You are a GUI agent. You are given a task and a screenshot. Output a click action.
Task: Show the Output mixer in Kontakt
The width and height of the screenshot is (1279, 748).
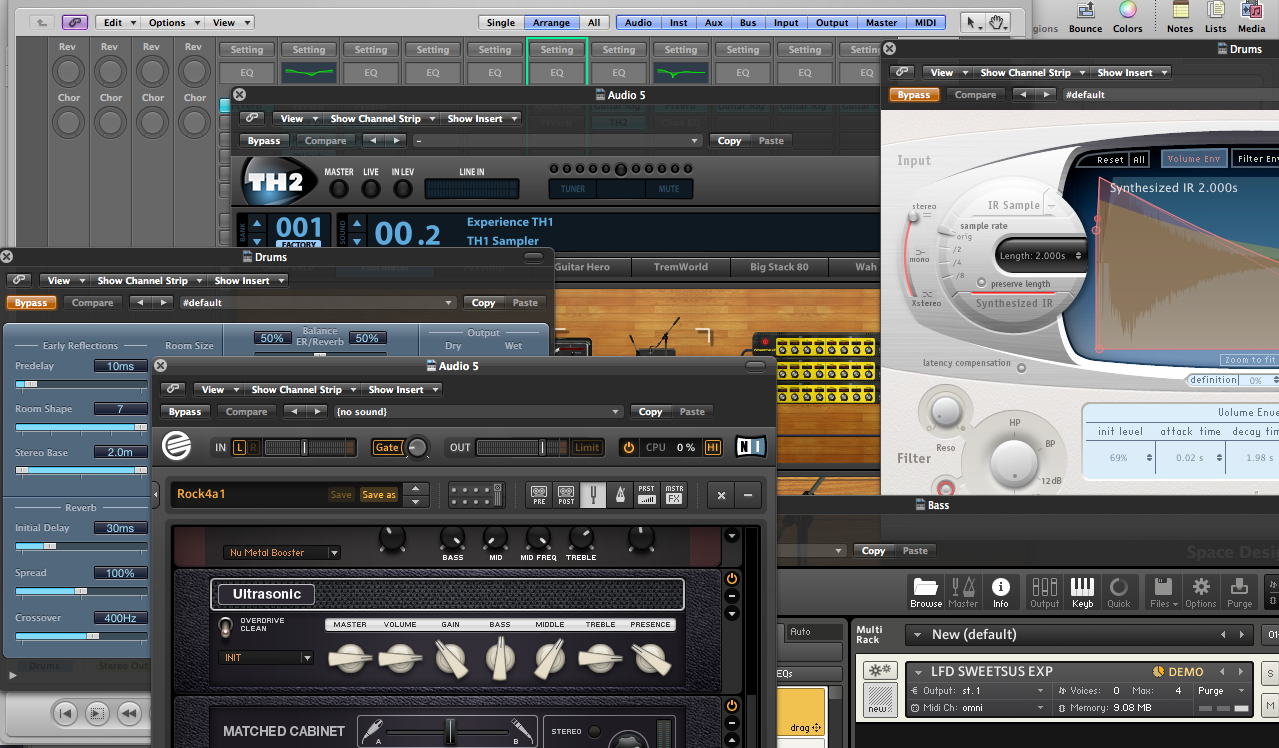1044,591
